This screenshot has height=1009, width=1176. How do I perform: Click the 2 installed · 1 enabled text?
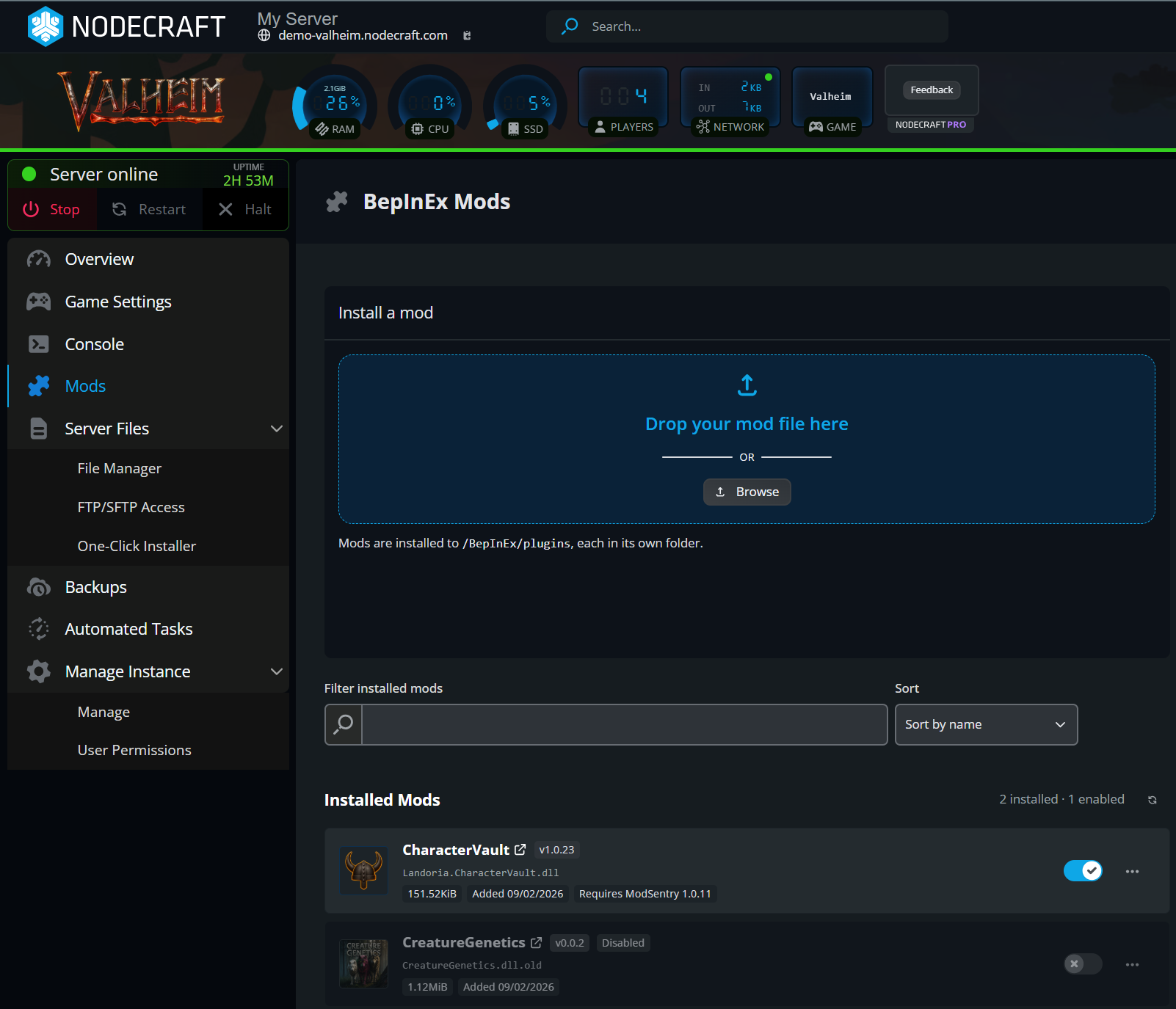[1061, 799]
